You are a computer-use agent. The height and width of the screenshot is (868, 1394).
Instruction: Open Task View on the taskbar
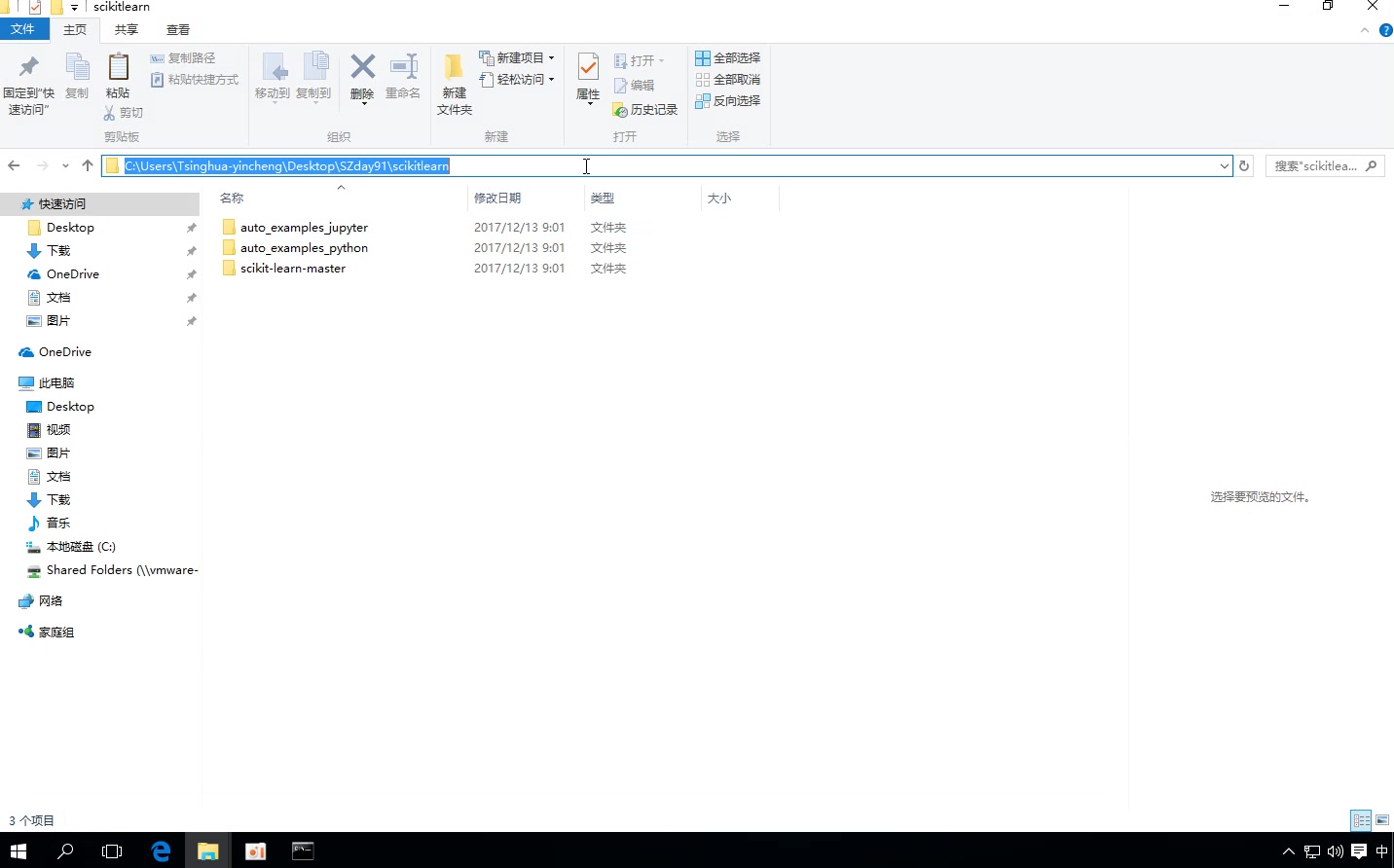coord(112,850)
